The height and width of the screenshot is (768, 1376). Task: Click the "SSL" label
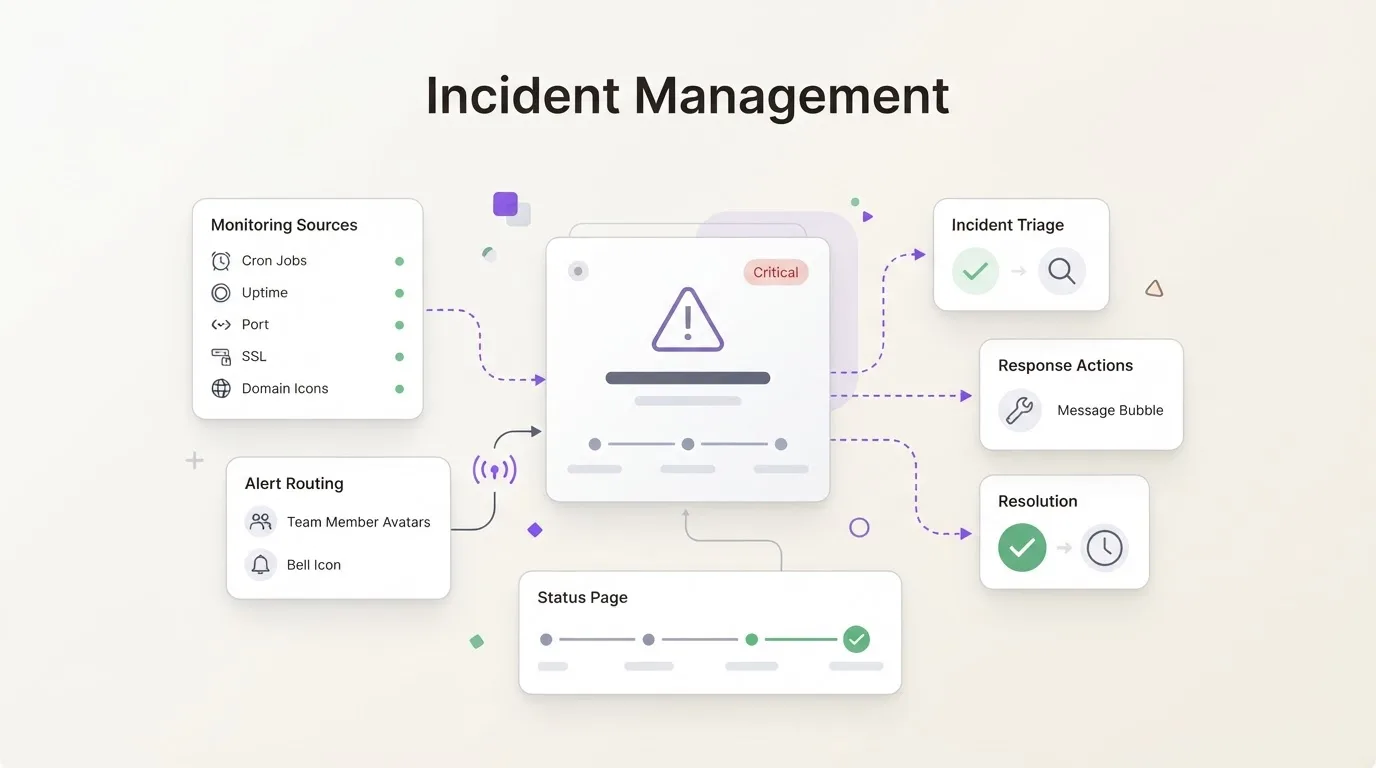(x=254, y=357)
